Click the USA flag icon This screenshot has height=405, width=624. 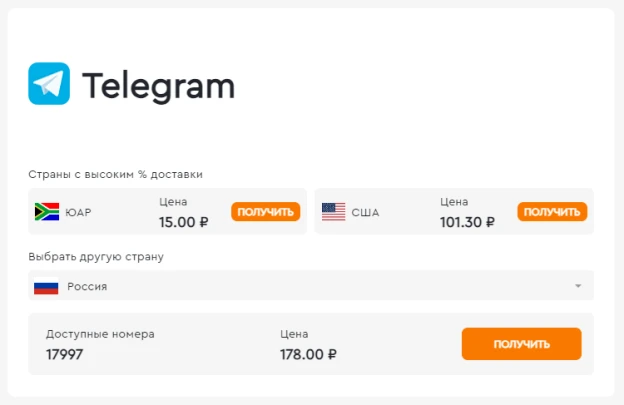333,212
